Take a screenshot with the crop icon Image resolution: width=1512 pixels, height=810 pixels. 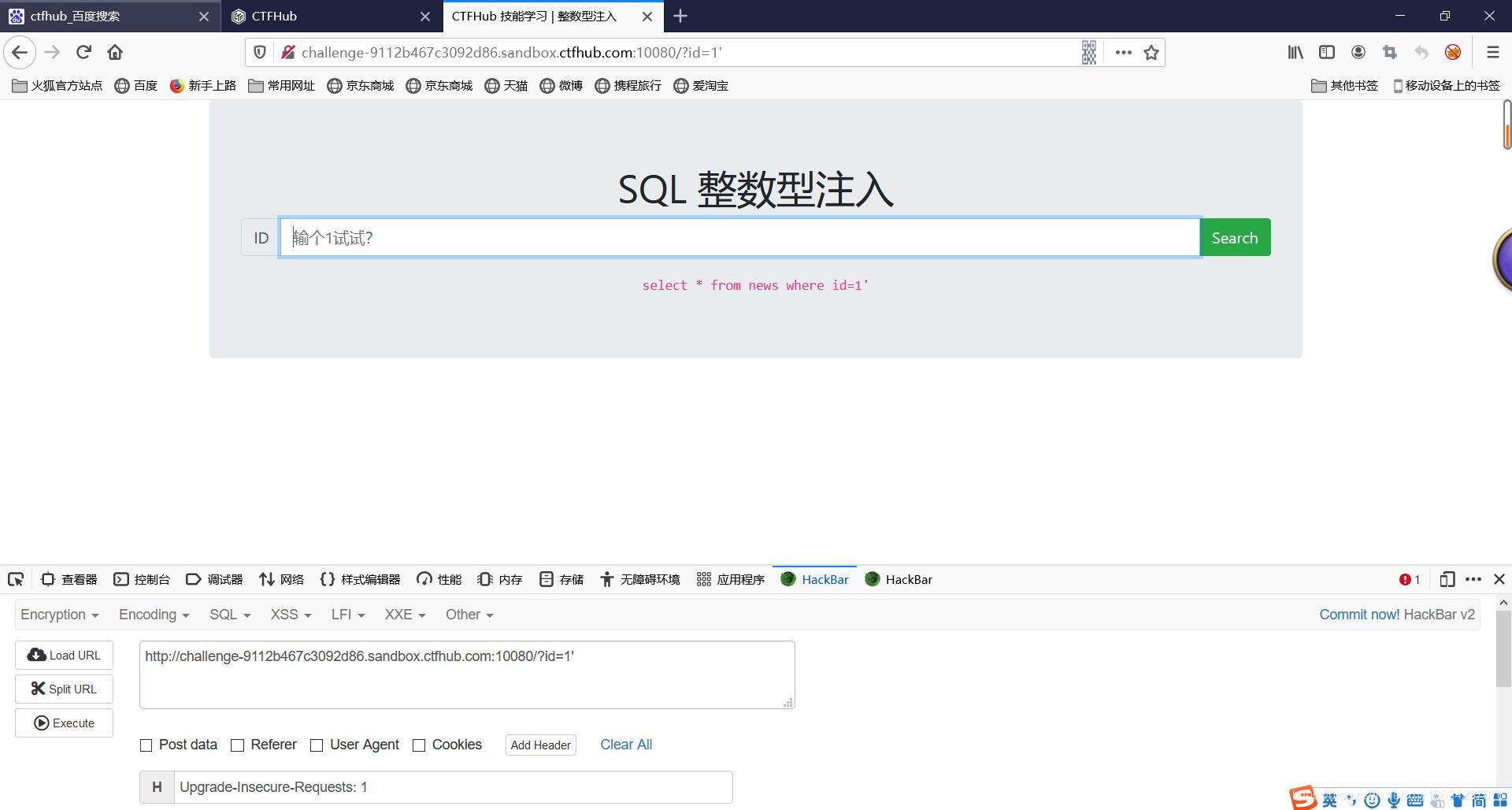(1390, 53)
